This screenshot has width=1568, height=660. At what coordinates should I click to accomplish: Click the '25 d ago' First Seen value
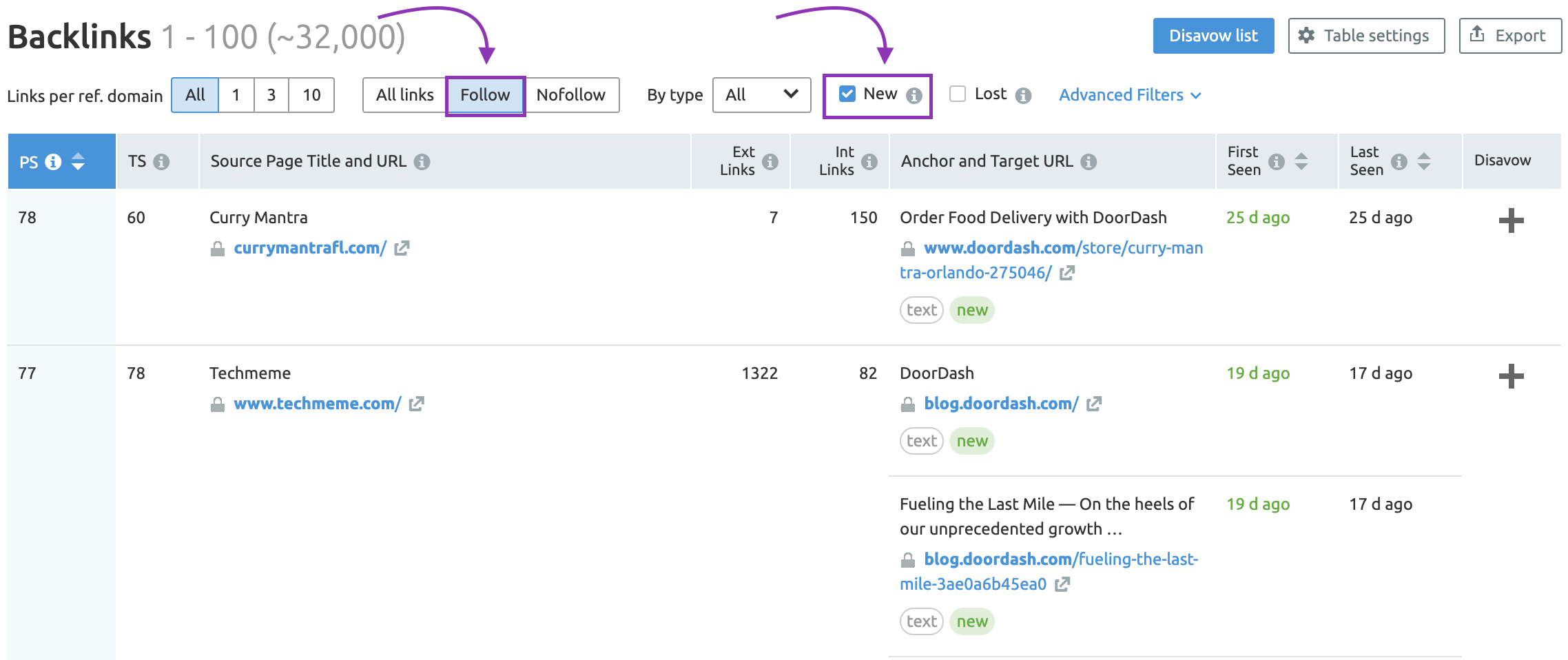pos(1258,218)
